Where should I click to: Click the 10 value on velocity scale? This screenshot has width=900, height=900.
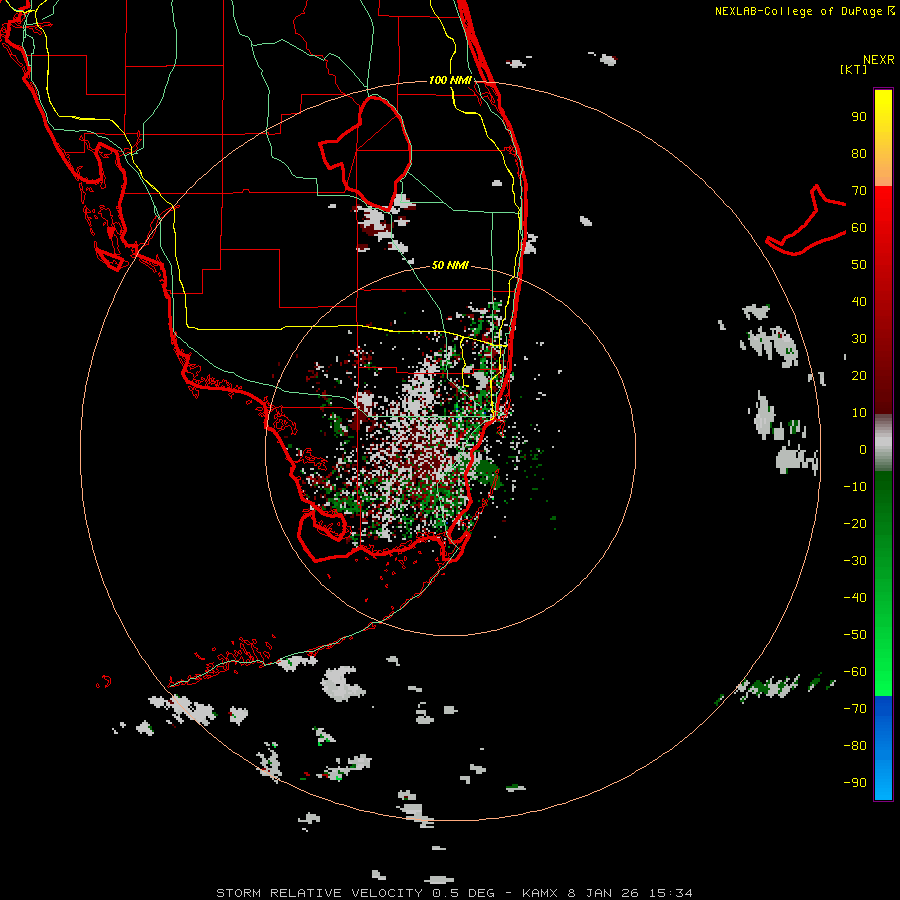[x=859, y=413]
